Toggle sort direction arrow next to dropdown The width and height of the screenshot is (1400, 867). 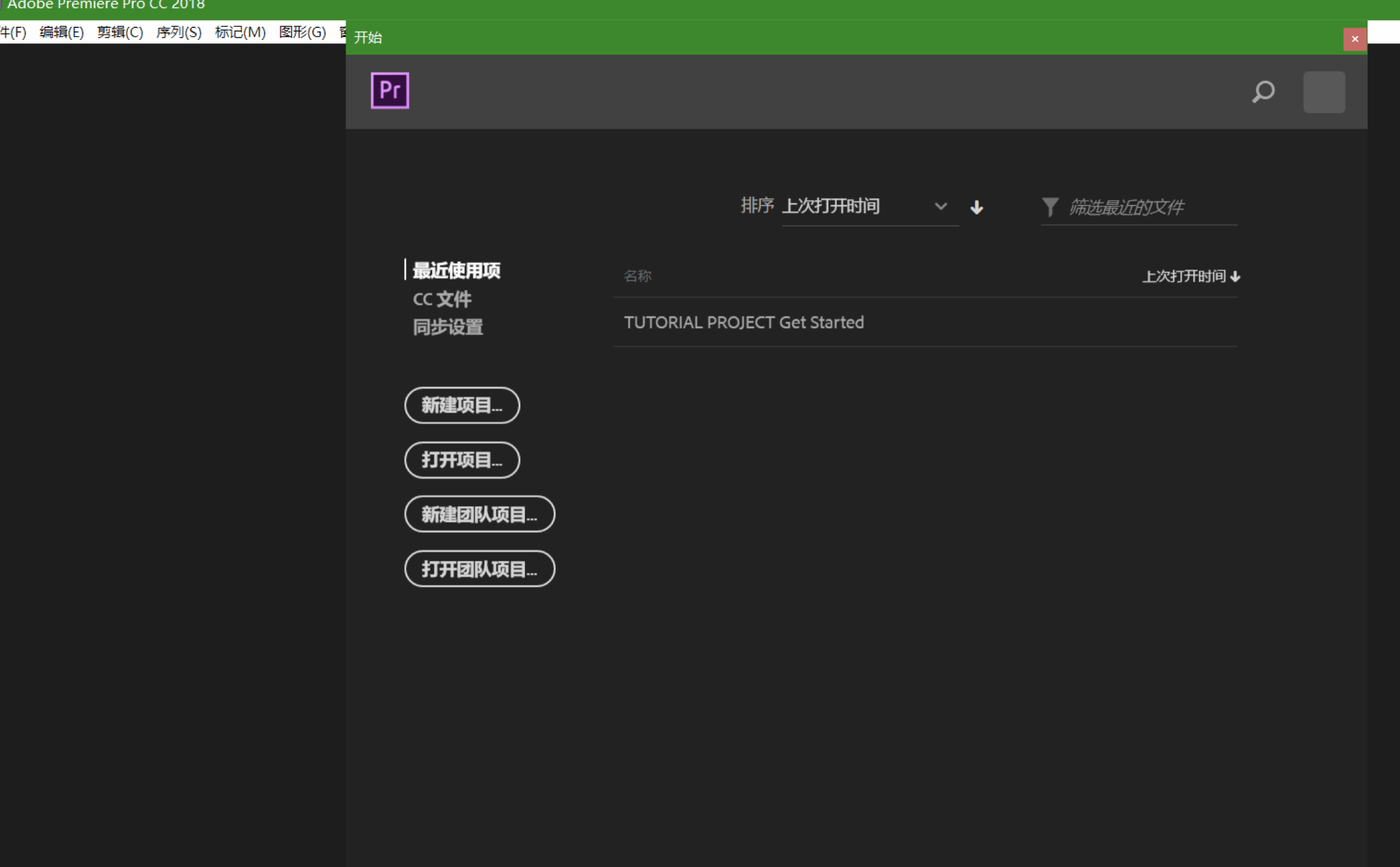(977, 208)
